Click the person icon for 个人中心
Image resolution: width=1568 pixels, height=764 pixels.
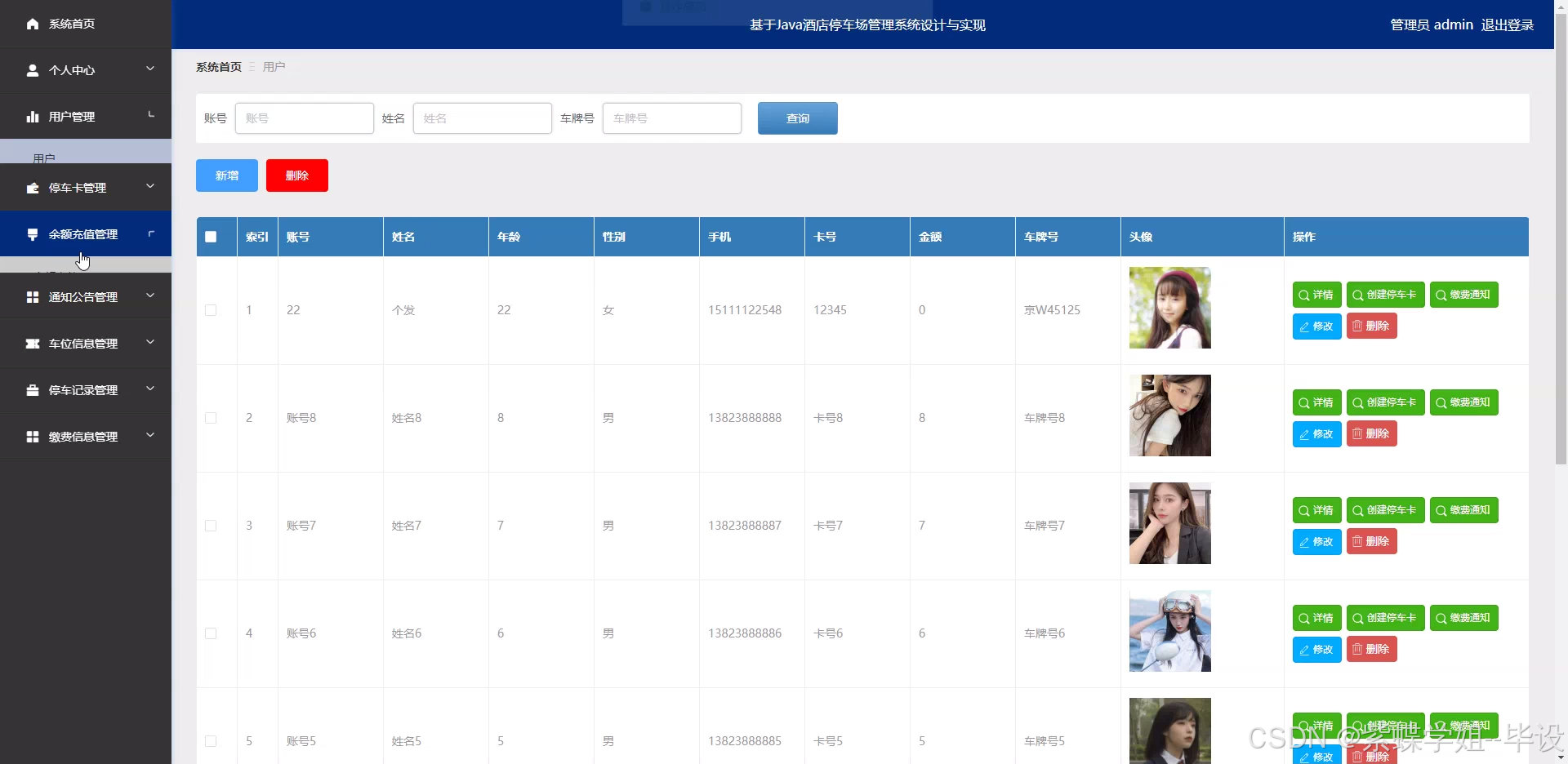click(x=33, y=70)
